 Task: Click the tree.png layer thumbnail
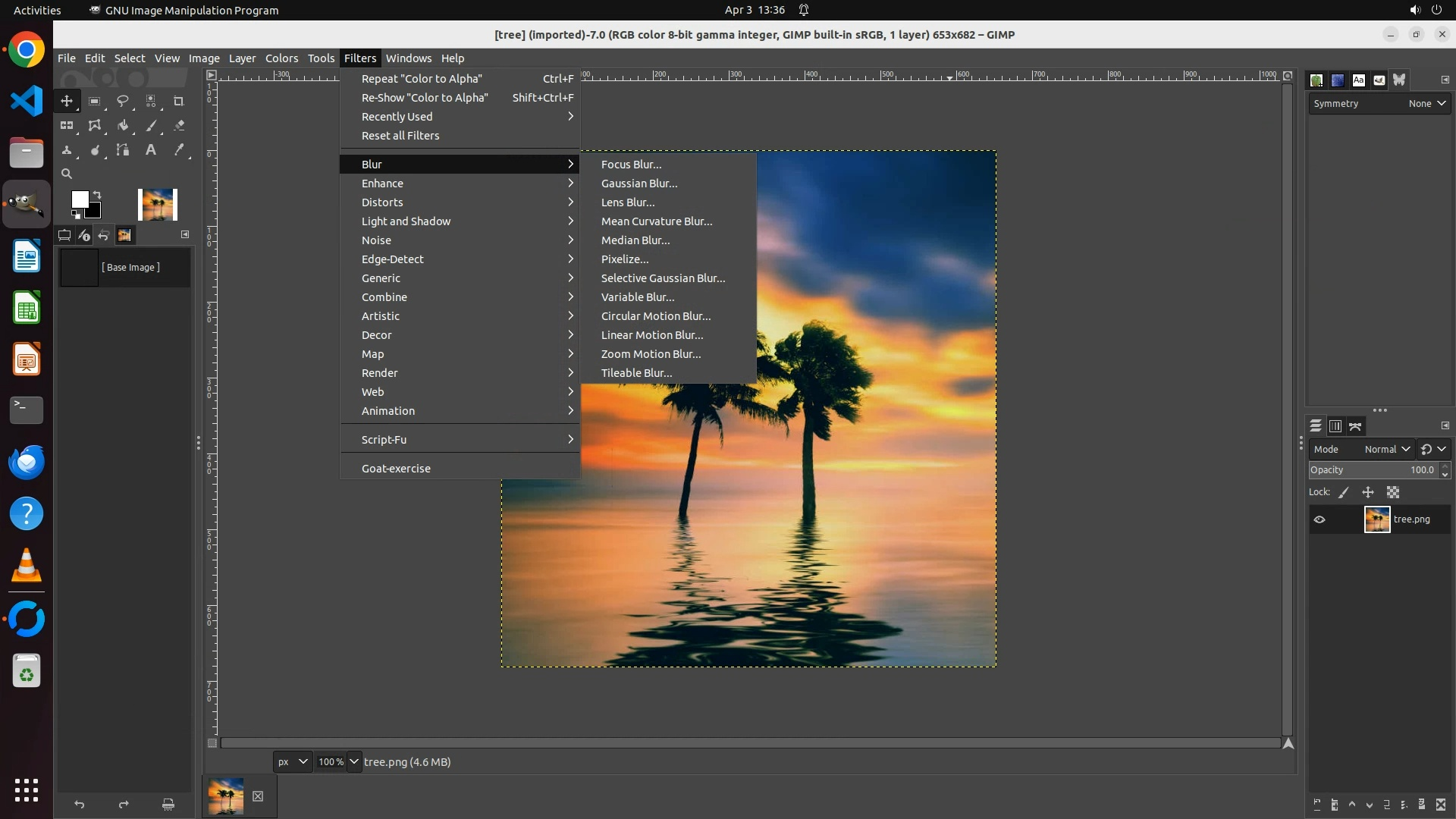(x=1376, y=519)
